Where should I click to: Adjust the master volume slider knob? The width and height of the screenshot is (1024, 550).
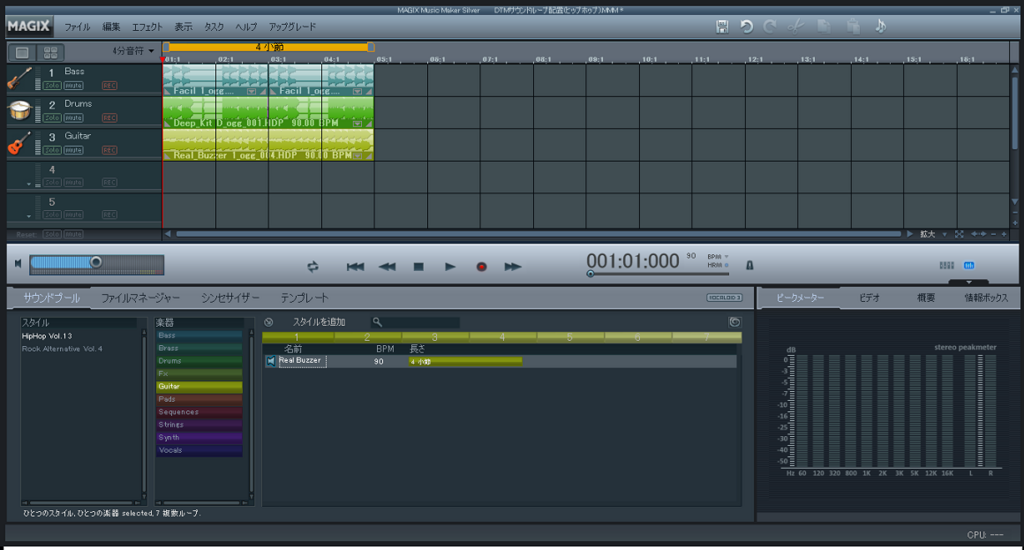(96, 262)
